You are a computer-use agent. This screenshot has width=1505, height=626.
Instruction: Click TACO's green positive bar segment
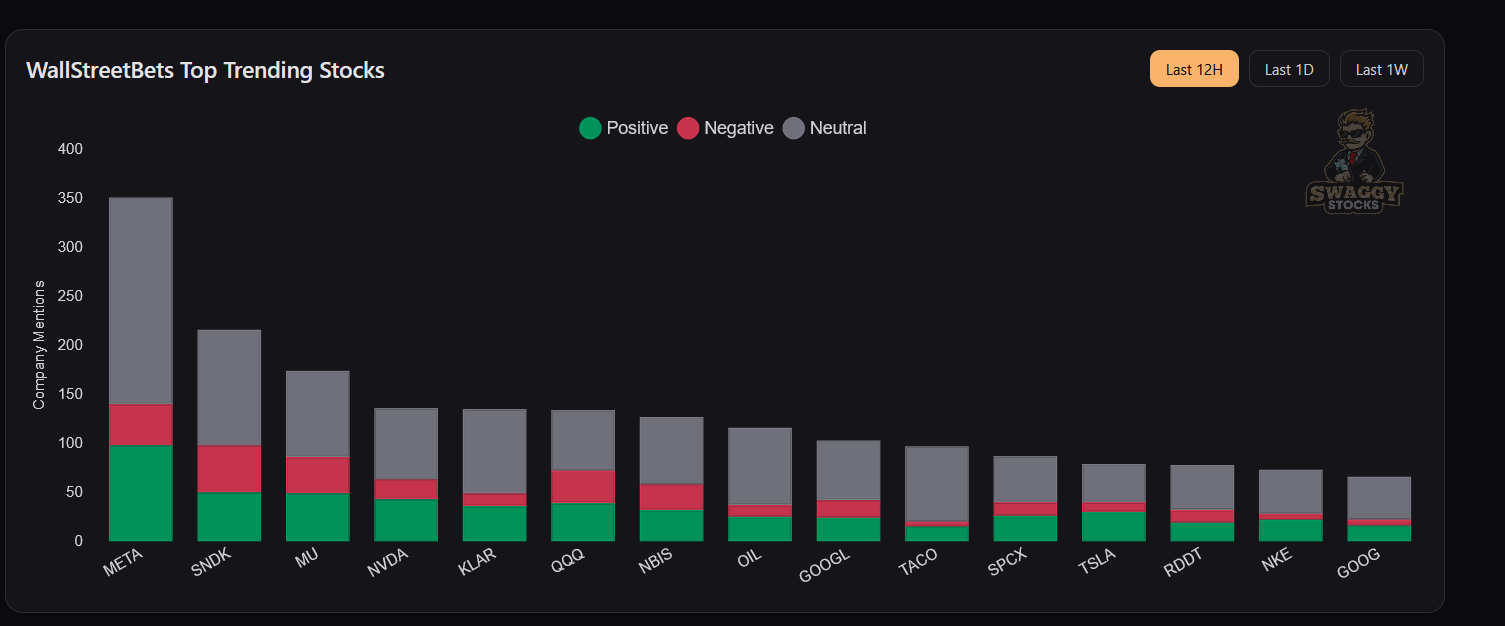pyautogui.click(x=937, y=534)
